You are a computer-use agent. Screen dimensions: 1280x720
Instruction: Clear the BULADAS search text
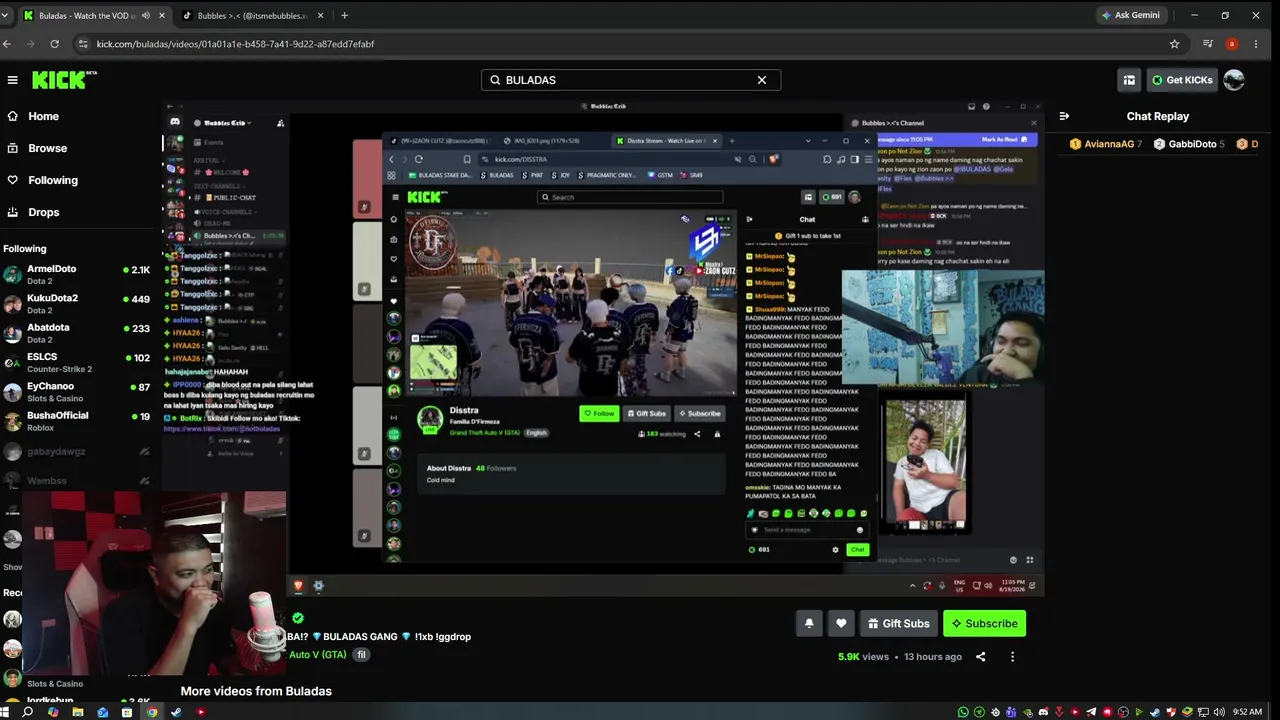(762, 80)
